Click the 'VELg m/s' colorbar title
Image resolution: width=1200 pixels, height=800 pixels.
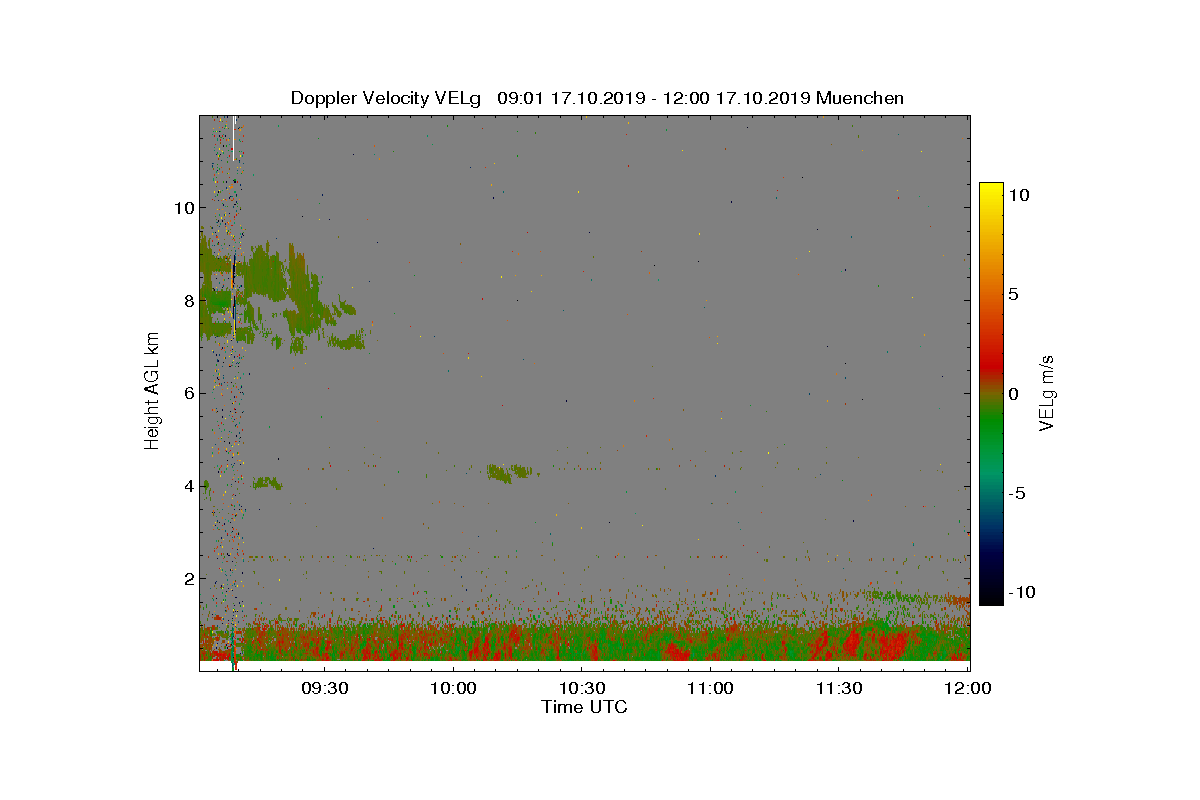pyautogui.click(x=1047, y=392)
